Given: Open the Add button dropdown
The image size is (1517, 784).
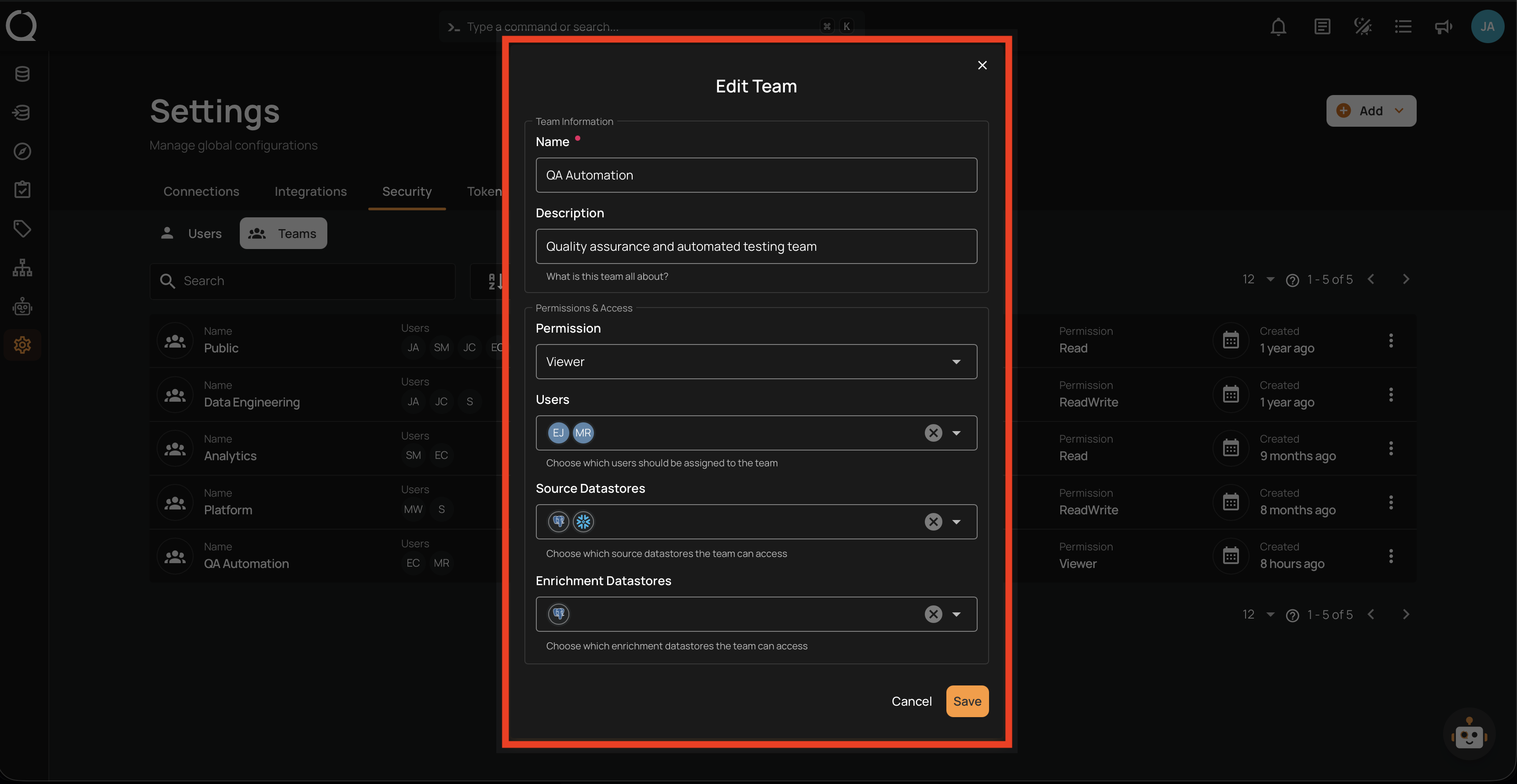Looking at the screenshot, I should point(1371,111).
